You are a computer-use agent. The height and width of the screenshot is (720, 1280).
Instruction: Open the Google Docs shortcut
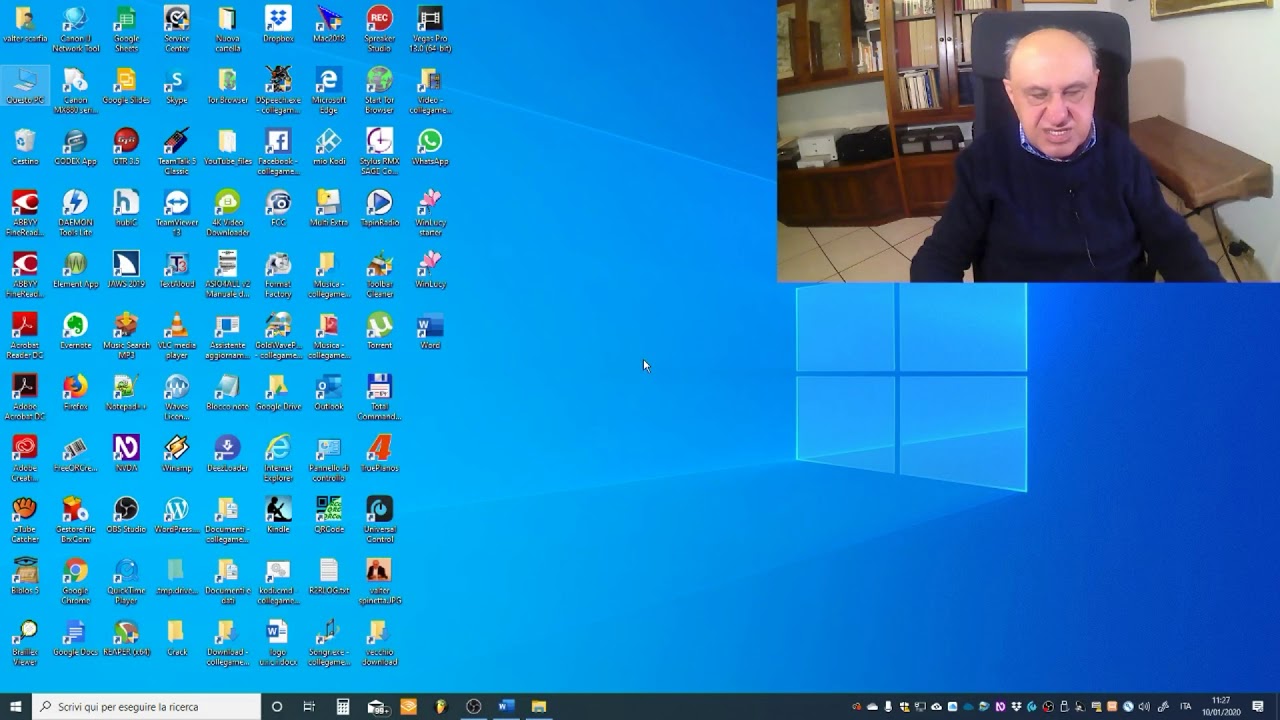(x=75, y=637)
